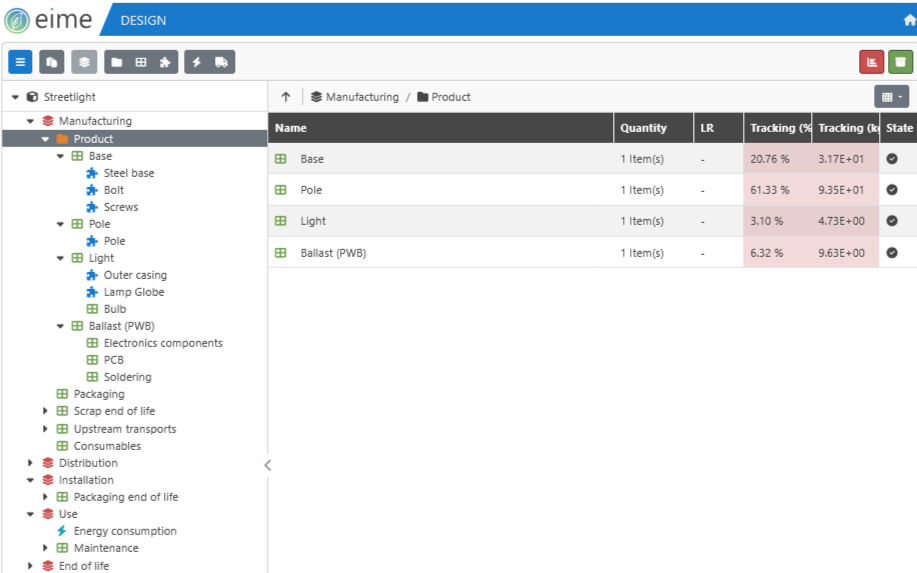Click the add folder toolbar icon

(117, 62)
